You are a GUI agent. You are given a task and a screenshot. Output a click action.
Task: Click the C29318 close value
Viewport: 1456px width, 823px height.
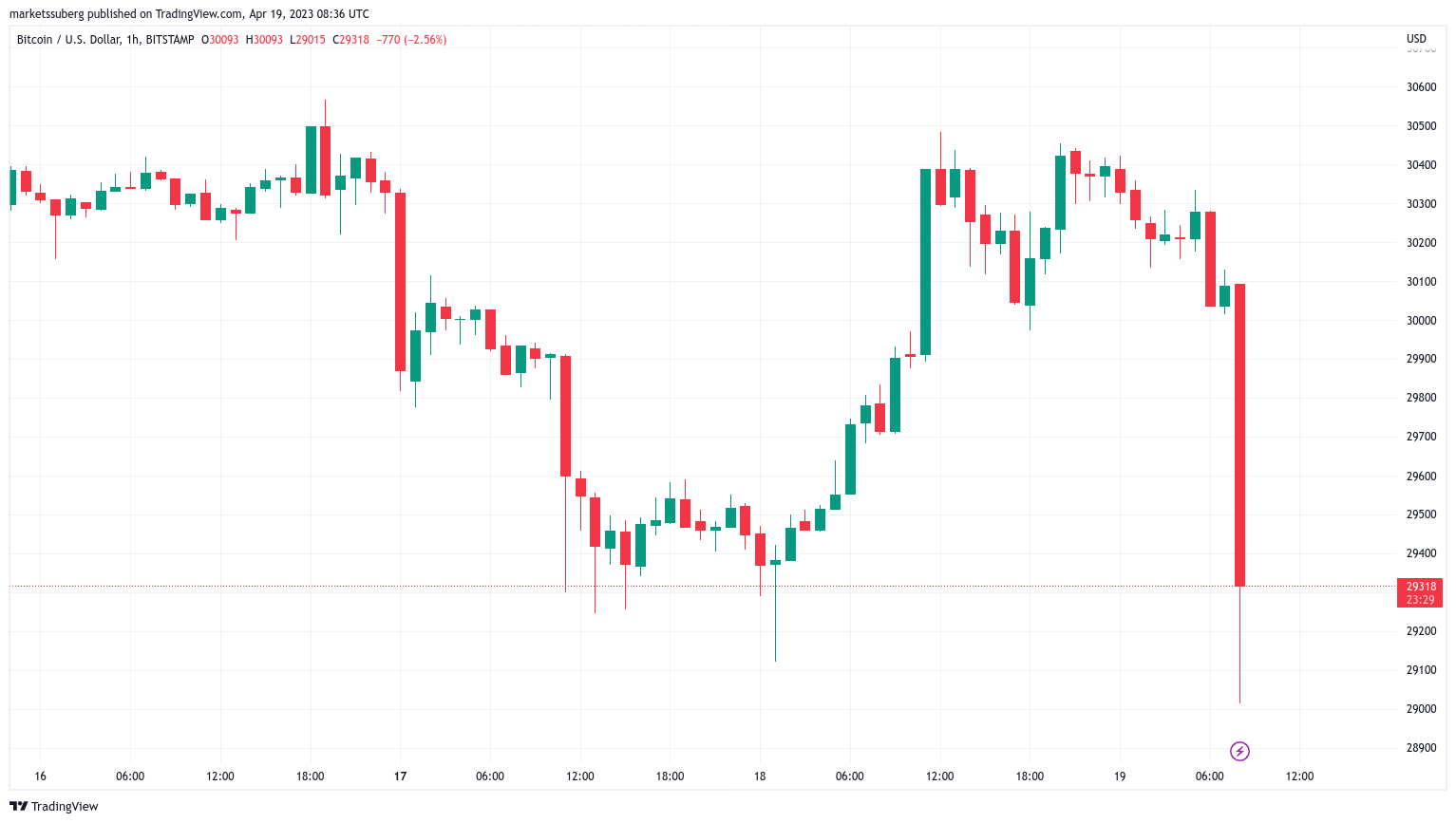pyautogui.click(x=350, y=40)
